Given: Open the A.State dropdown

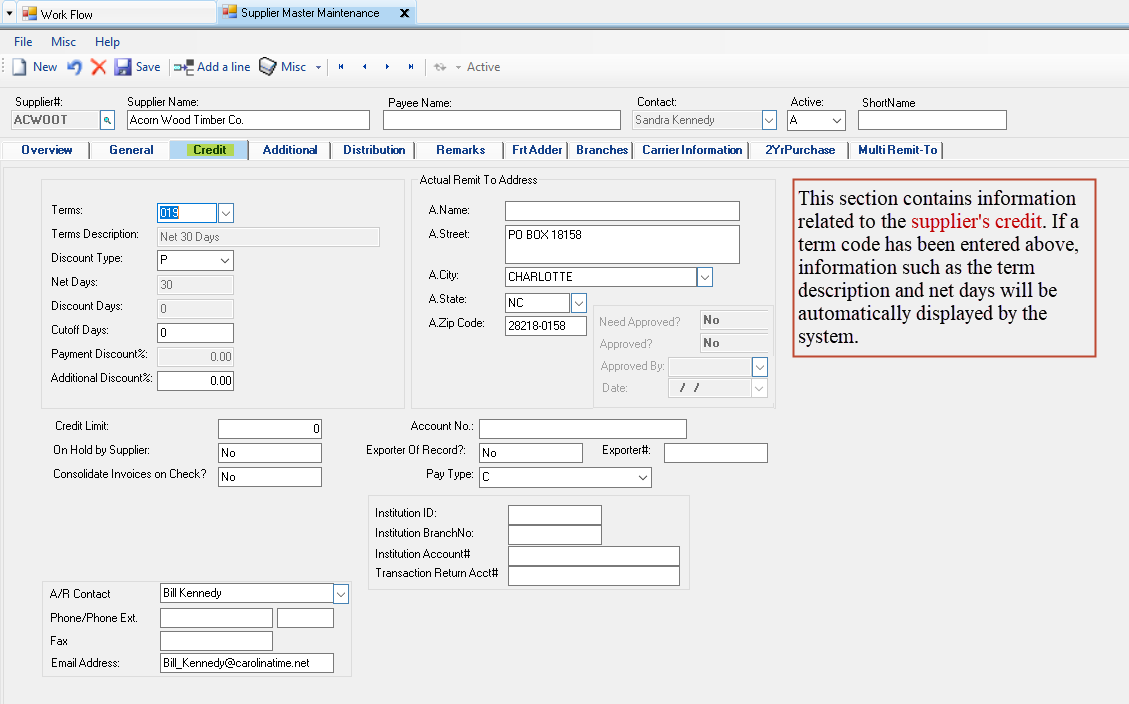Looking at the screenshot, I should click(x=578, y=302).
